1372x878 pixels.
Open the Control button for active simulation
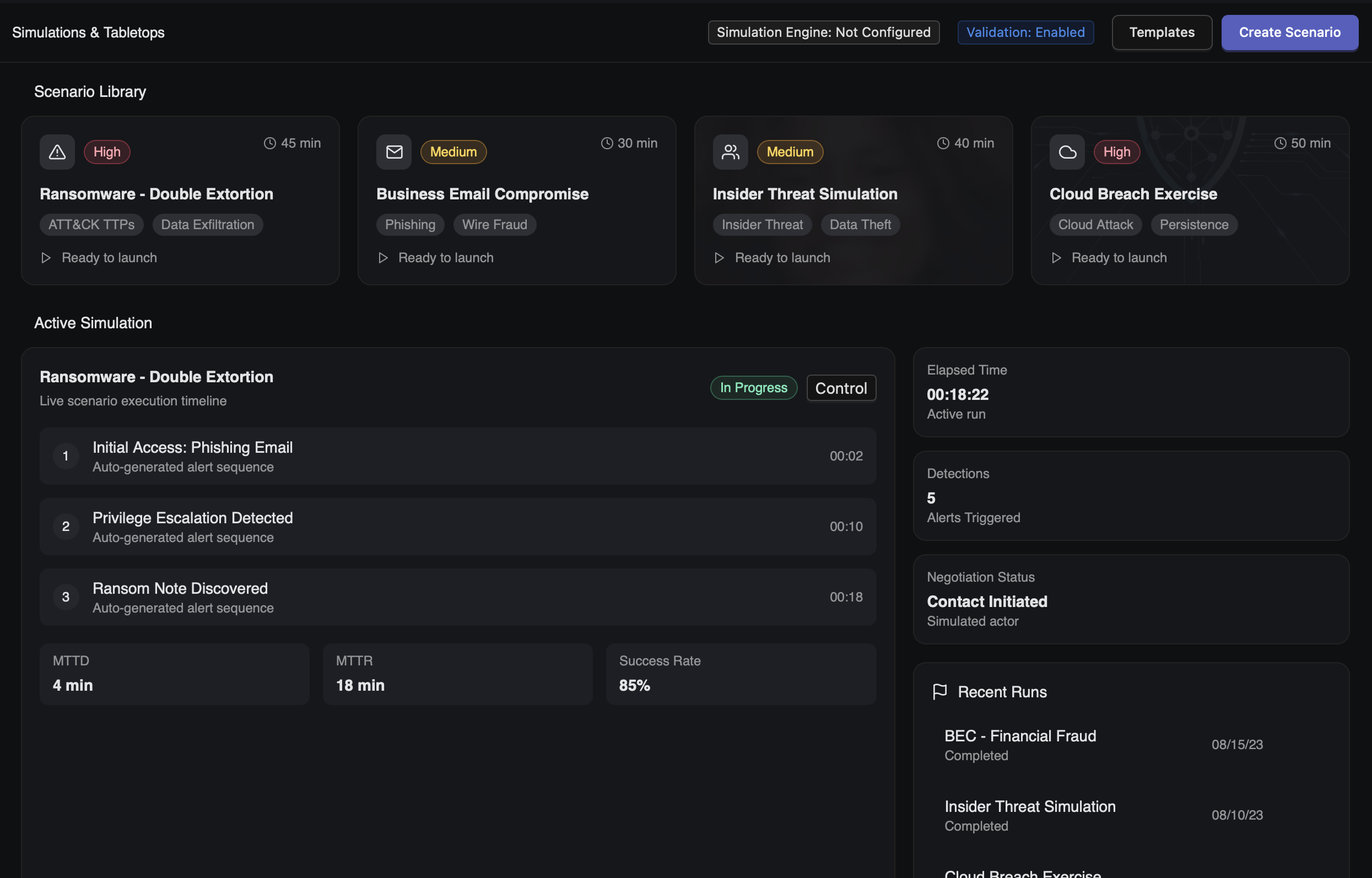840,388
